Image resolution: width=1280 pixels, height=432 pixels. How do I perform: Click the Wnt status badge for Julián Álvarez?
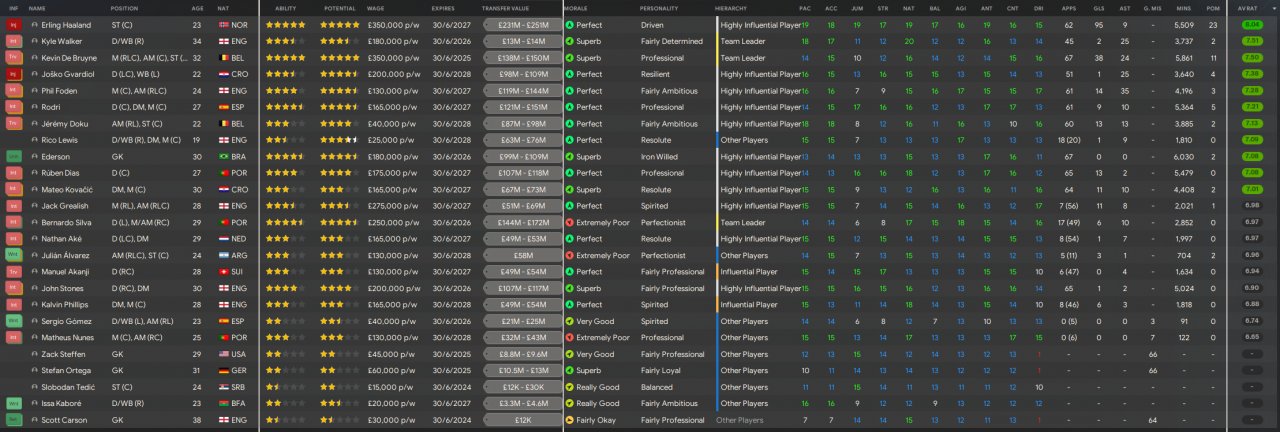pos(14,255)
